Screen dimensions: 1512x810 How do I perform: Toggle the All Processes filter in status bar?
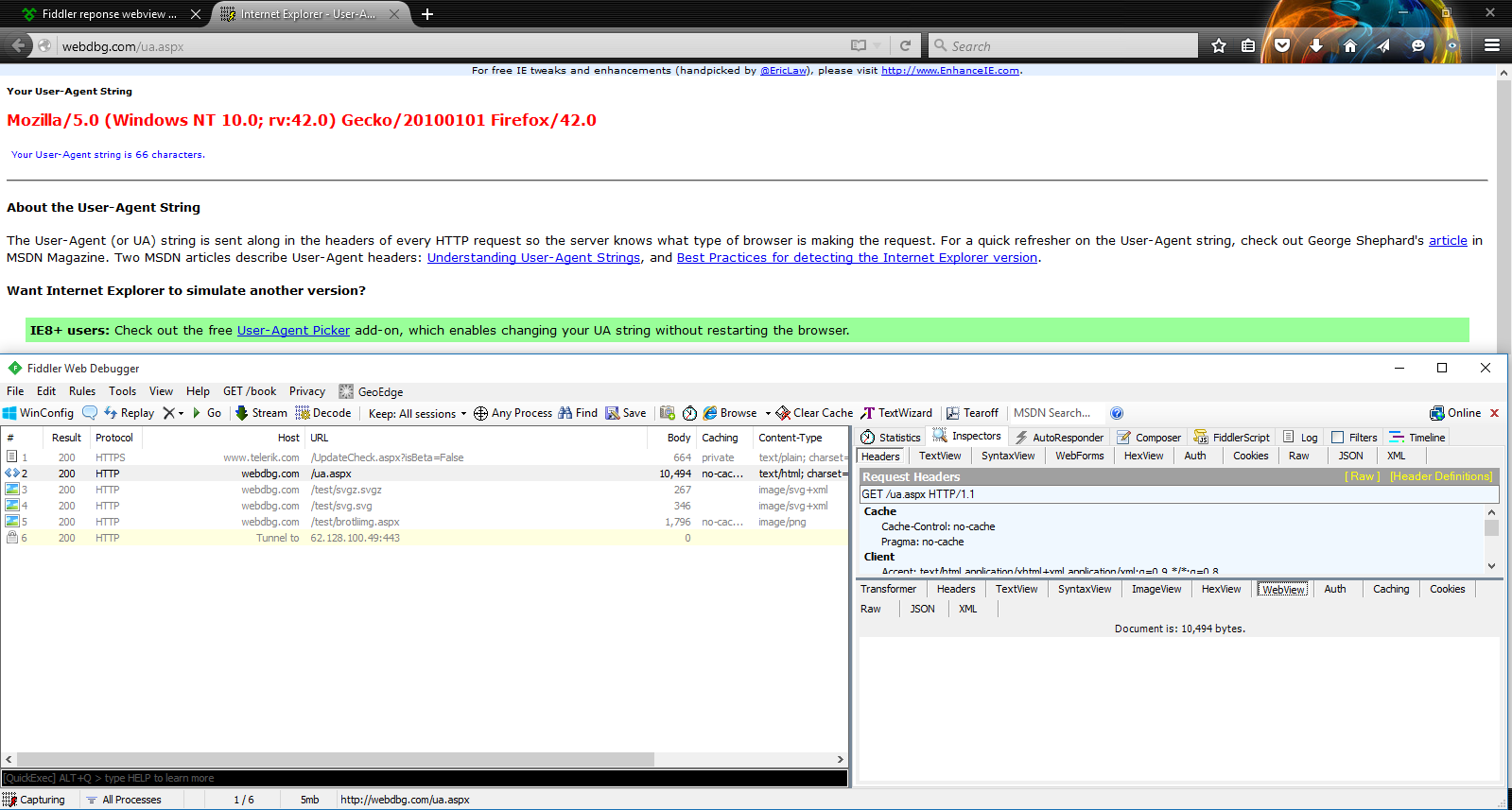[x=124, y=800]
